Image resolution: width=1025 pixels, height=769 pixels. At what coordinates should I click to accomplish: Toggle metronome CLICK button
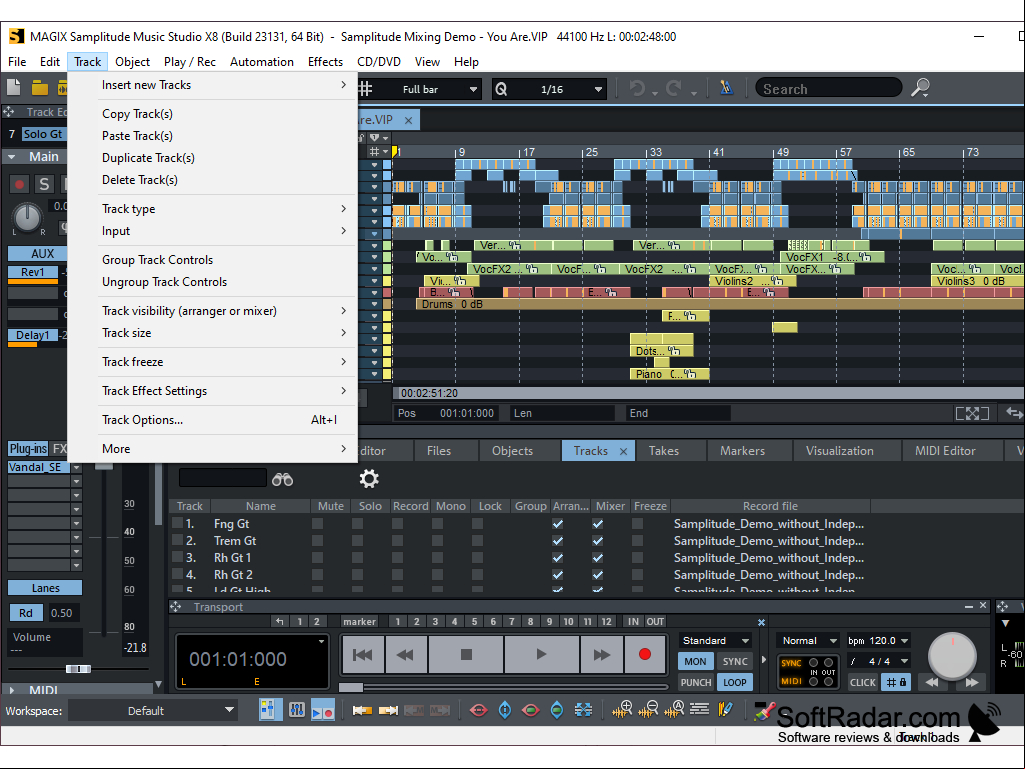pyautogui.click(x=862, y=683)
